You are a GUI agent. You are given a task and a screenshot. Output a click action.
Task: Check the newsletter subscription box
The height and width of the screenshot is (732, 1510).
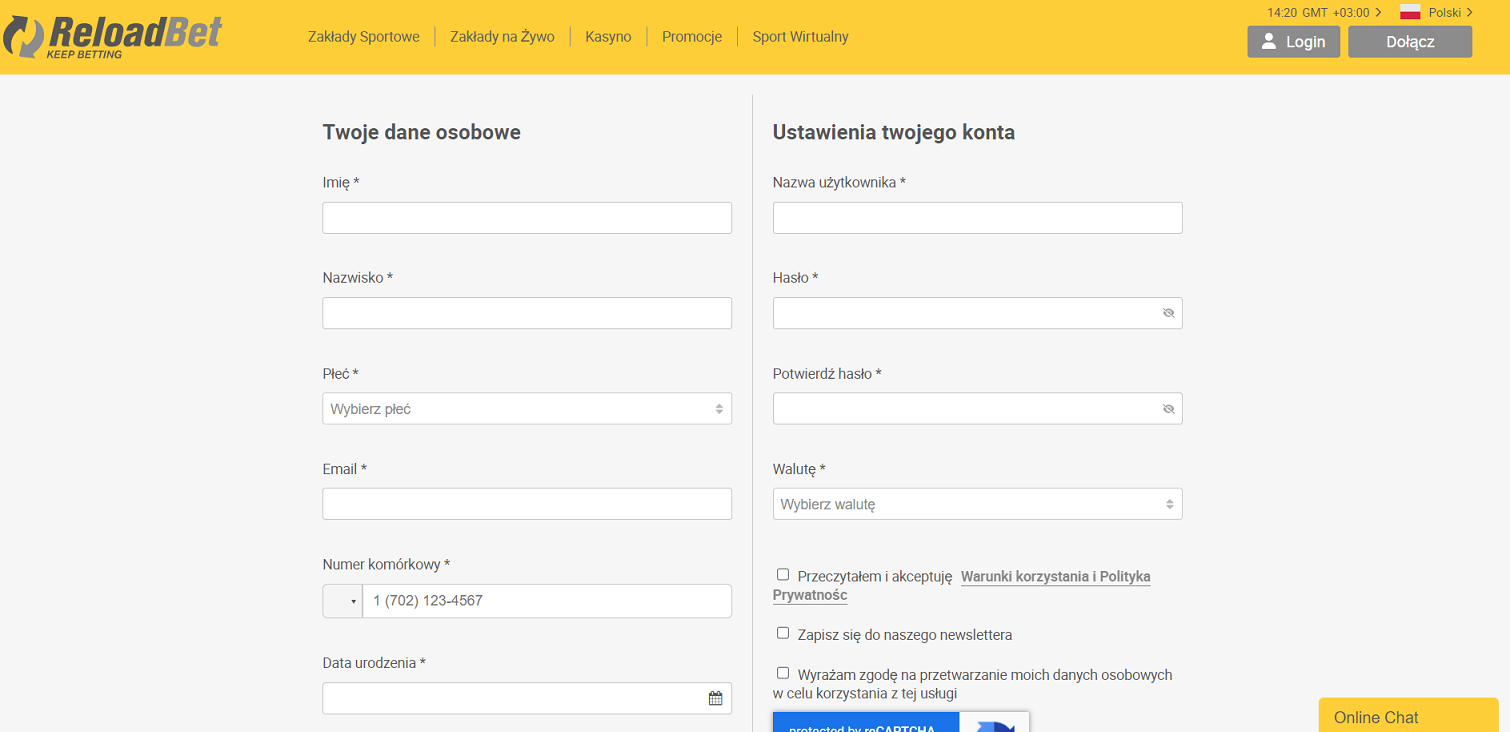[783, 633]
